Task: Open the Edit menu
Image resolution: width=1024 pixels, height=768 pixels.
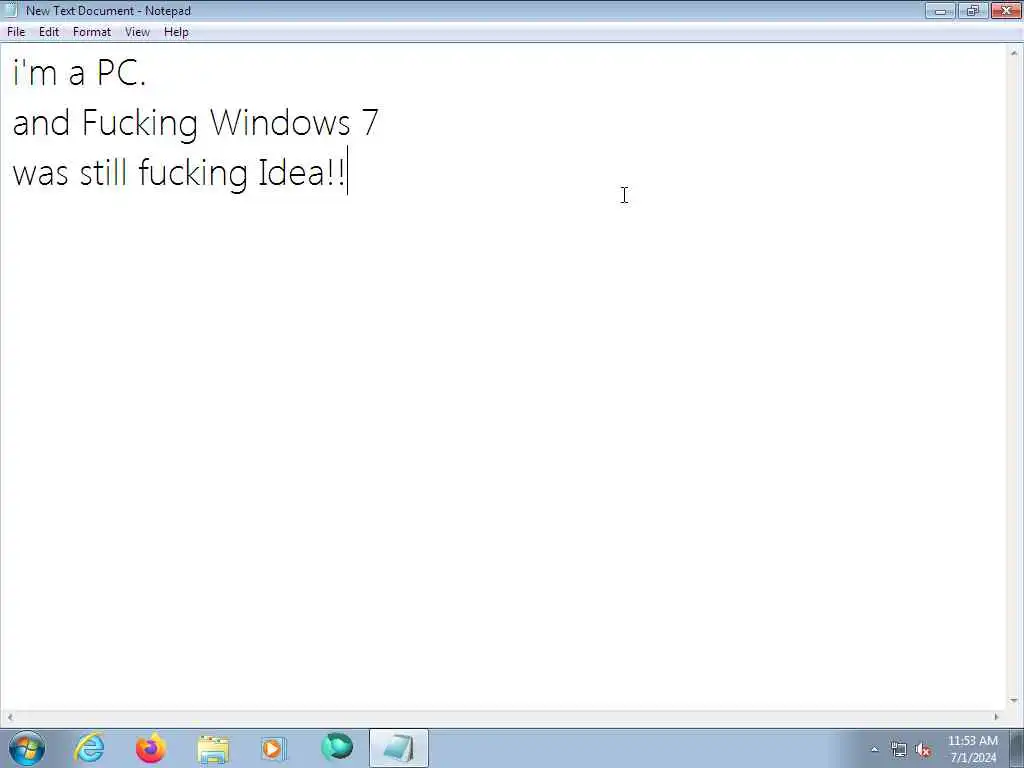Action: (x=49, y=32)
